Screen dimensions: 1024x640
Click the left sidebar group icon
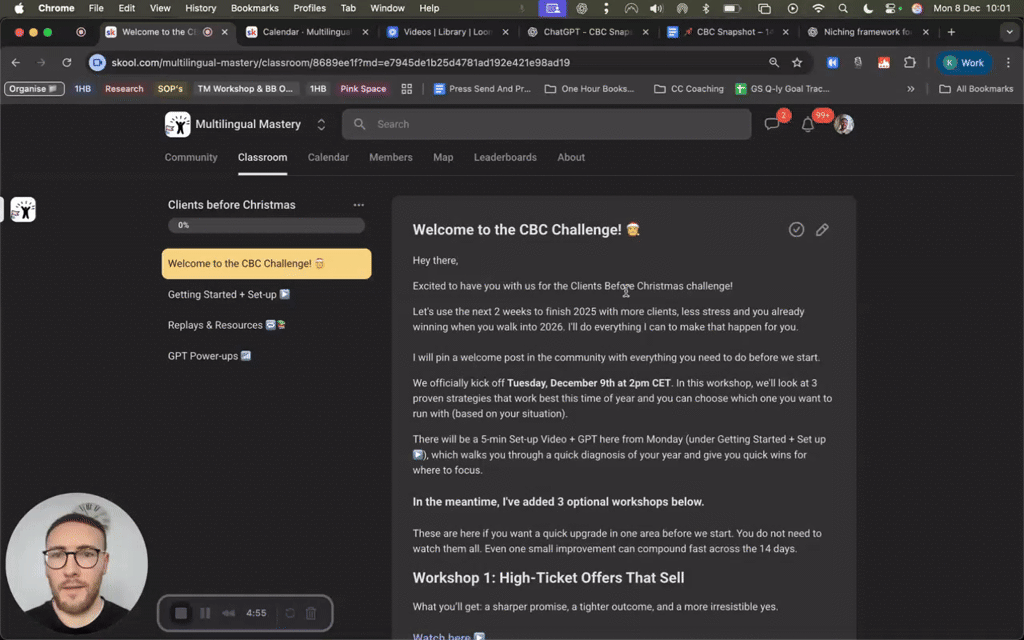click(x=23, y=210)
